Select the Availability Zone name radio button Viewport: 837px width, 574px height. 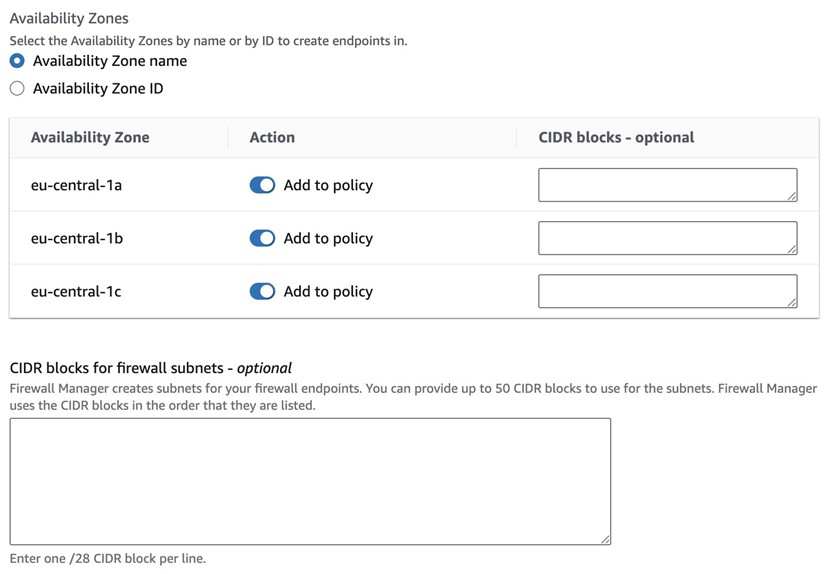click(x=17, y=61)
